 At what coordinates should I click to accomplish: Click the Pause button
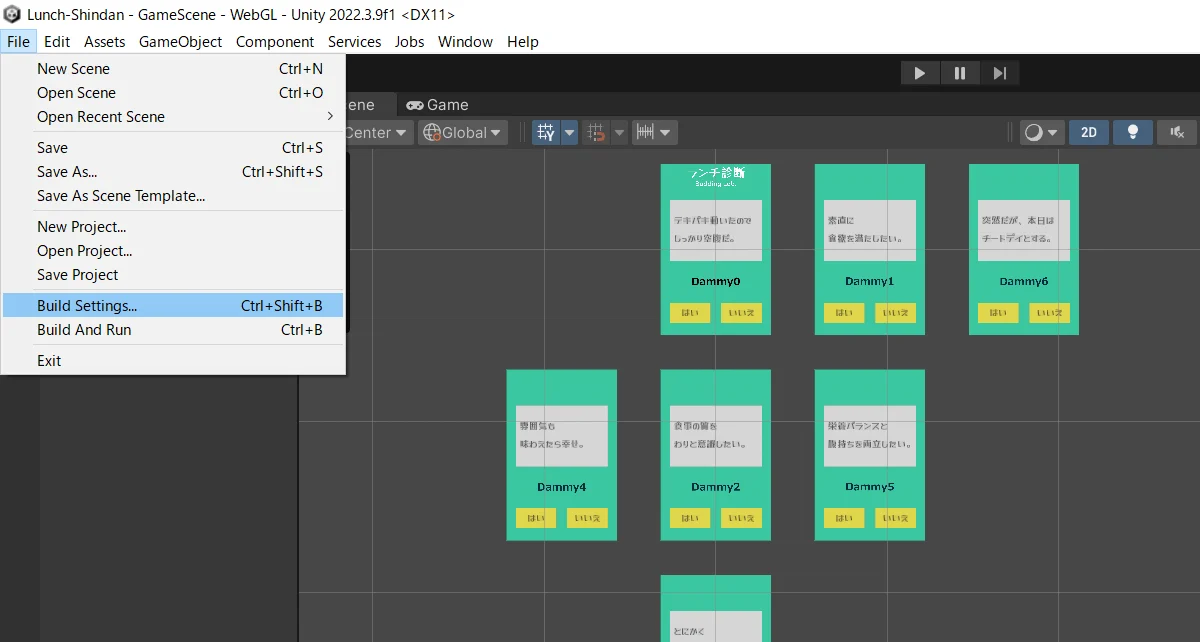959,73
